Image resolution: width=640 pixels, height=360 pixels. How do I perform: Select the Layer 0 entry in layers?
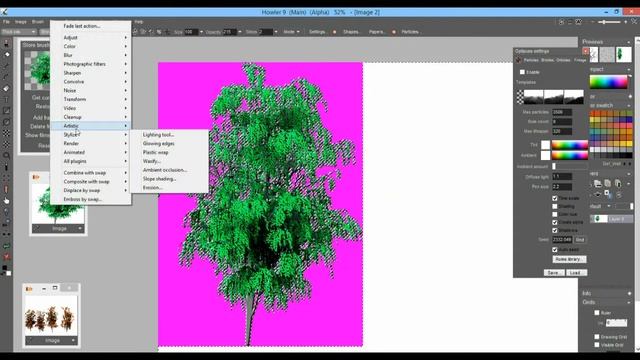tap(611, 219)
